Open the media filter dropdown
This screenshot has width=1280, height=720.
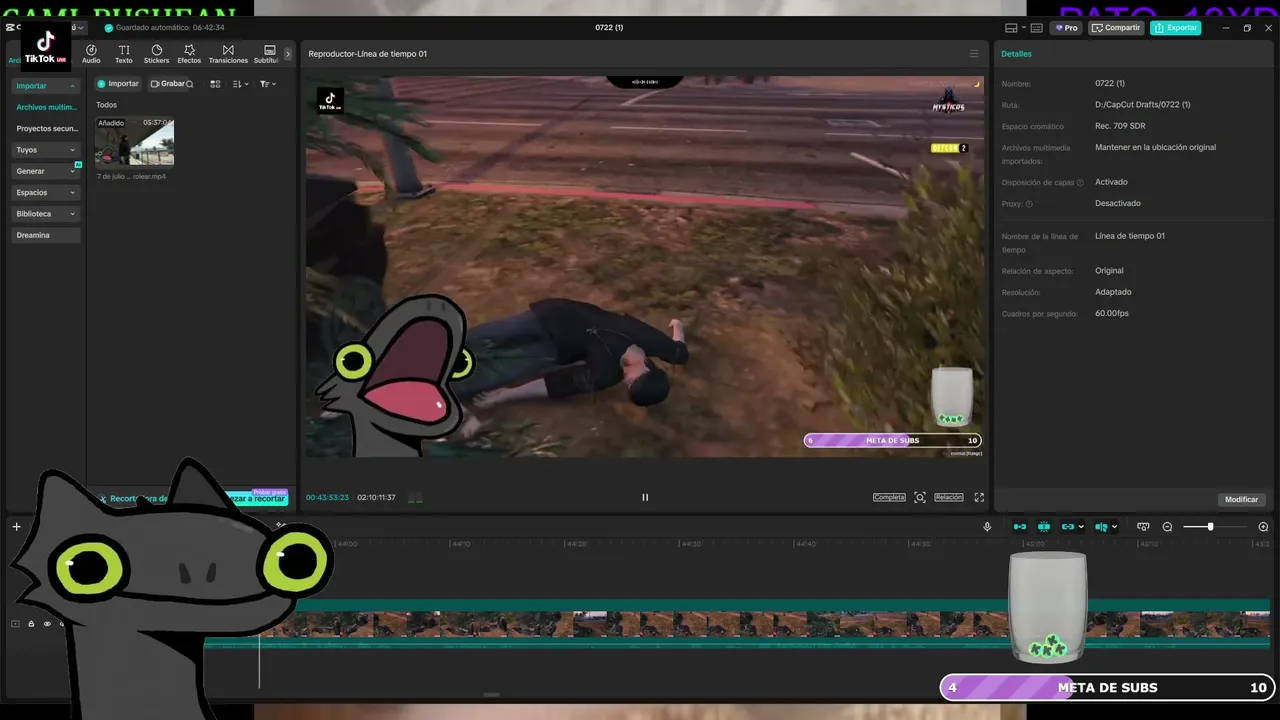(267, 84)
